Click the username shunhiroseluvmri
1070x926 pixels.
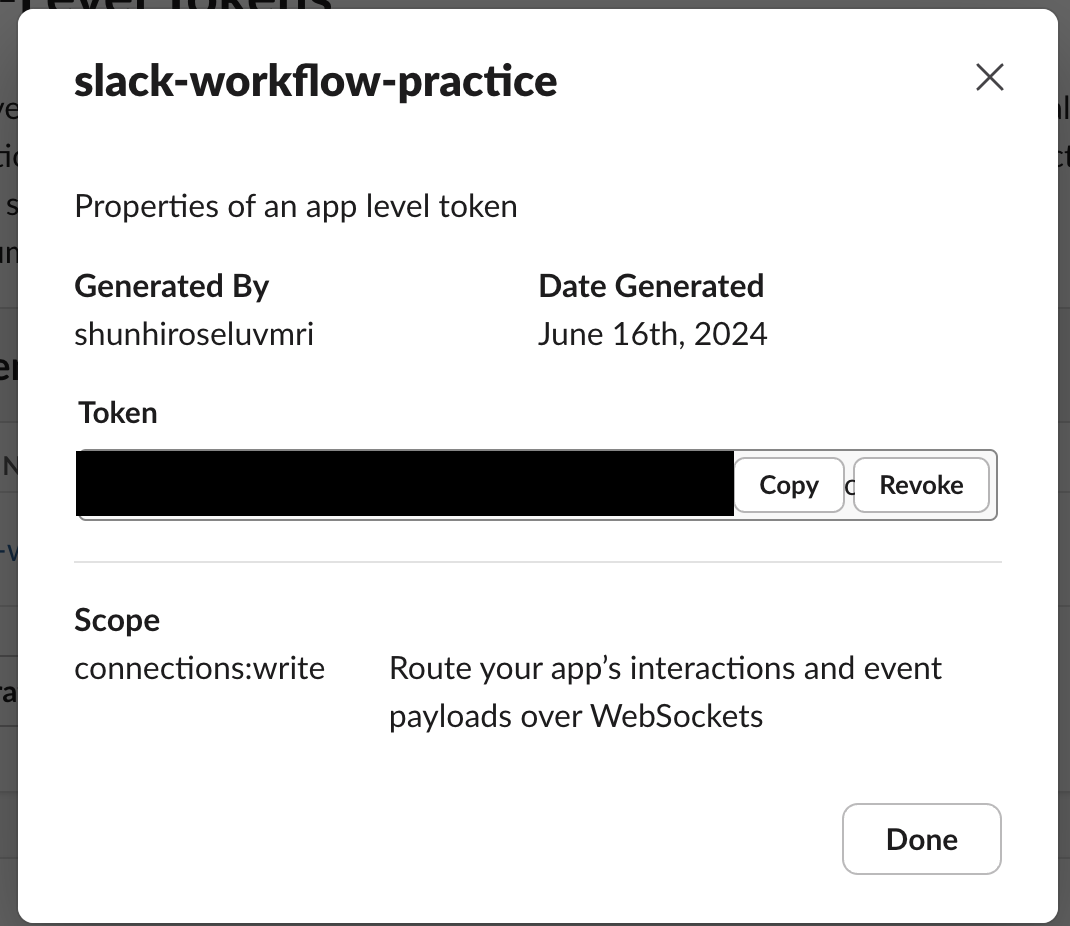tap(193, 333)
